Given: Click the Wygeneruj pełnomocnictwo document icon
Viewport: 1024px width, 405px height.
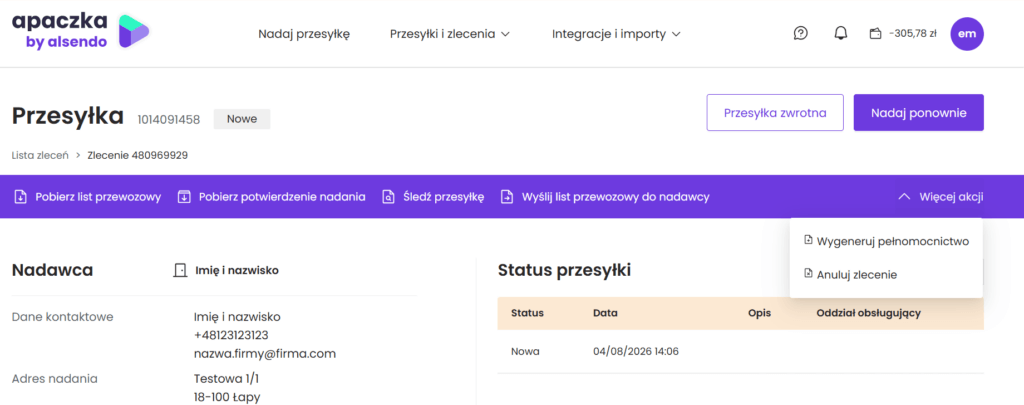Looking at the screenshot, I should [808, 241].
